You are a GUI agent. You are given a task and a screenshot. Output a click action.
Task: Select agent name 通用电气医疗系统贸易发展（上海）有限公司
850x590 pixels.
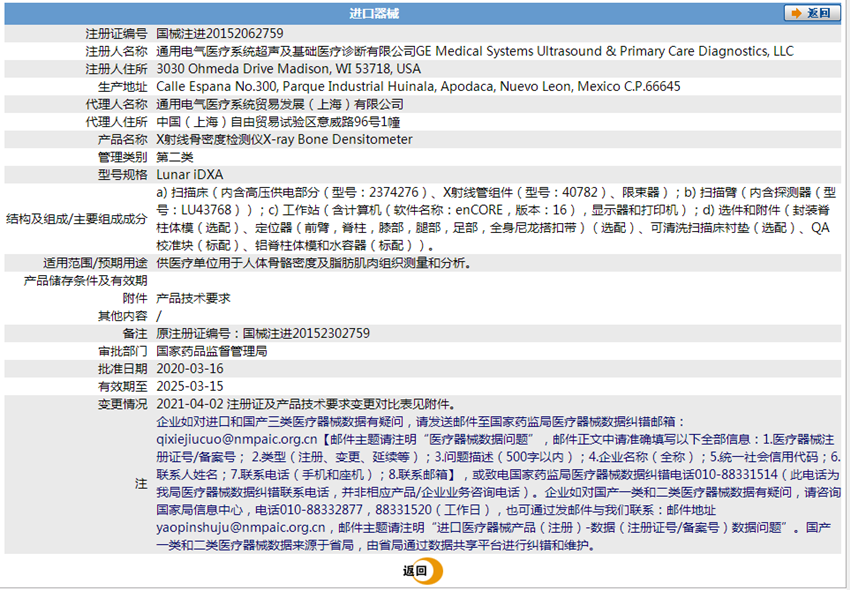pyautogui.click(x=280, y=104)
